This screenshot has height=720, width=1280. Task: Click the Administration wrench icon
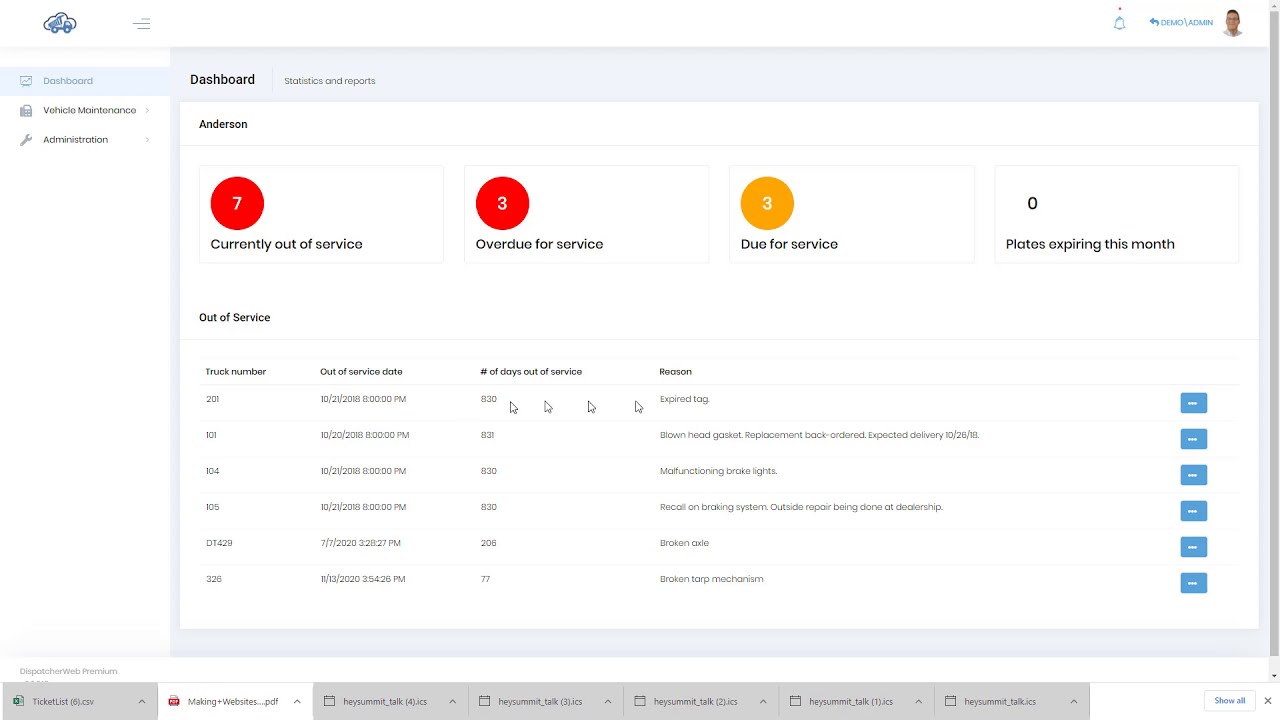[26, 140]
